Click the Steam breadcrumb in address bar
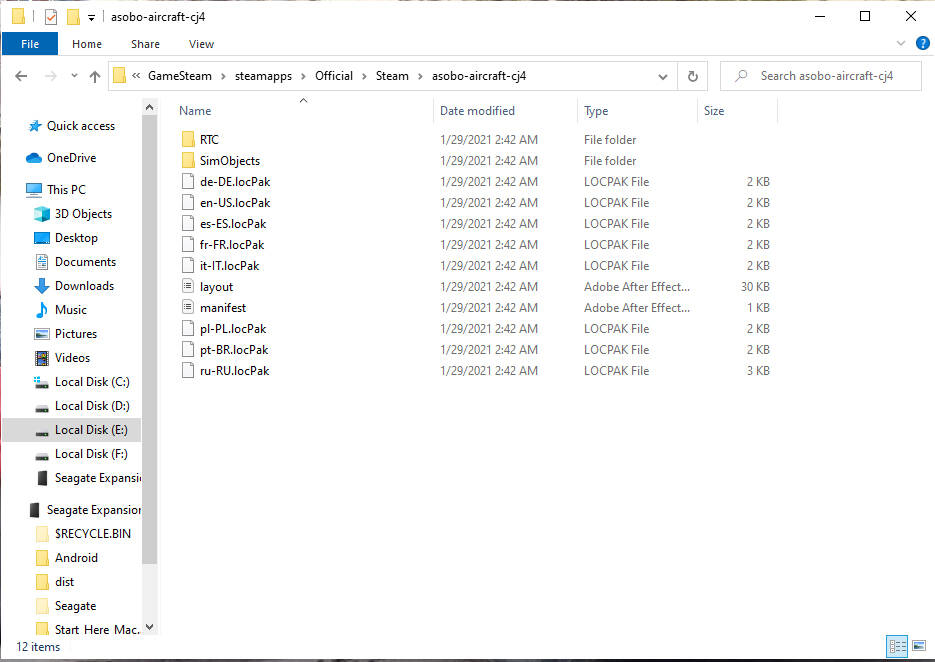935x662 pixels. [392, 76]
